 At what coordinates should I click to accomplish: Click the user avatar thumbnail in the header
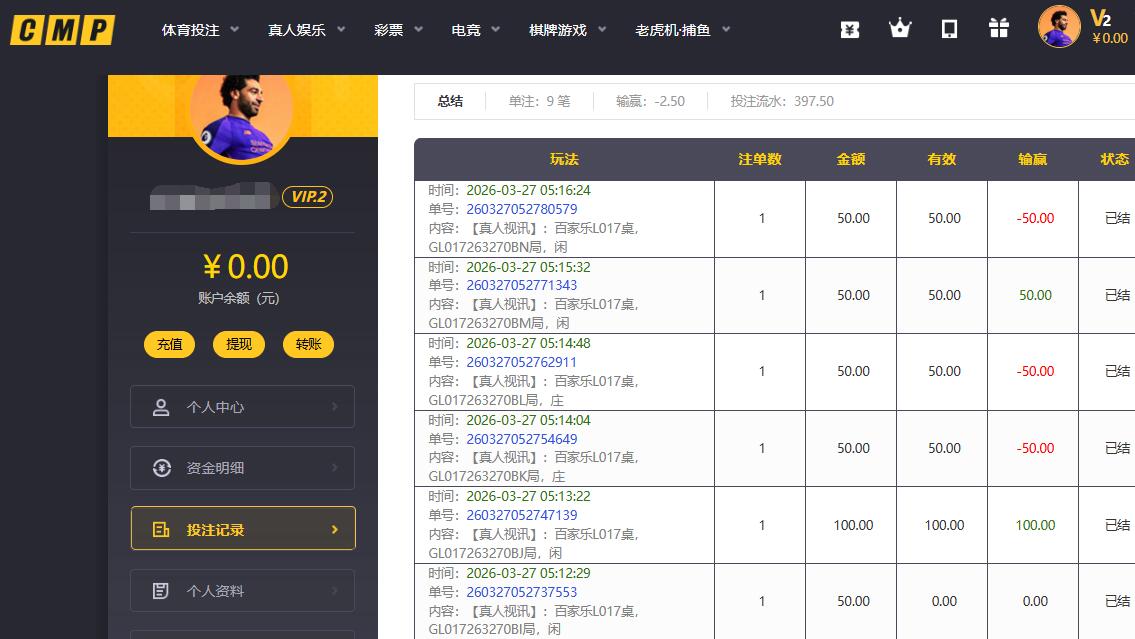tap(1059, 27)
